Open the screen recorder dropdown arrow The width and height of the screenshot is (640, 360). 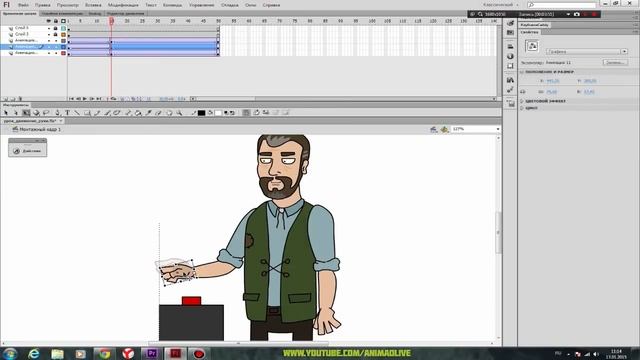568,14
